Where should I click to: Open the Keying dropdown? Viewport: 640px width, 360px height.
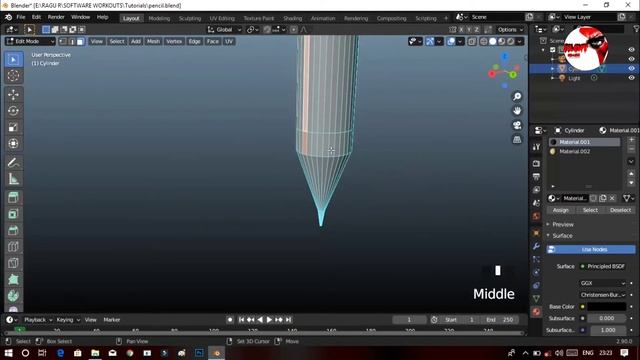point(67,320)
